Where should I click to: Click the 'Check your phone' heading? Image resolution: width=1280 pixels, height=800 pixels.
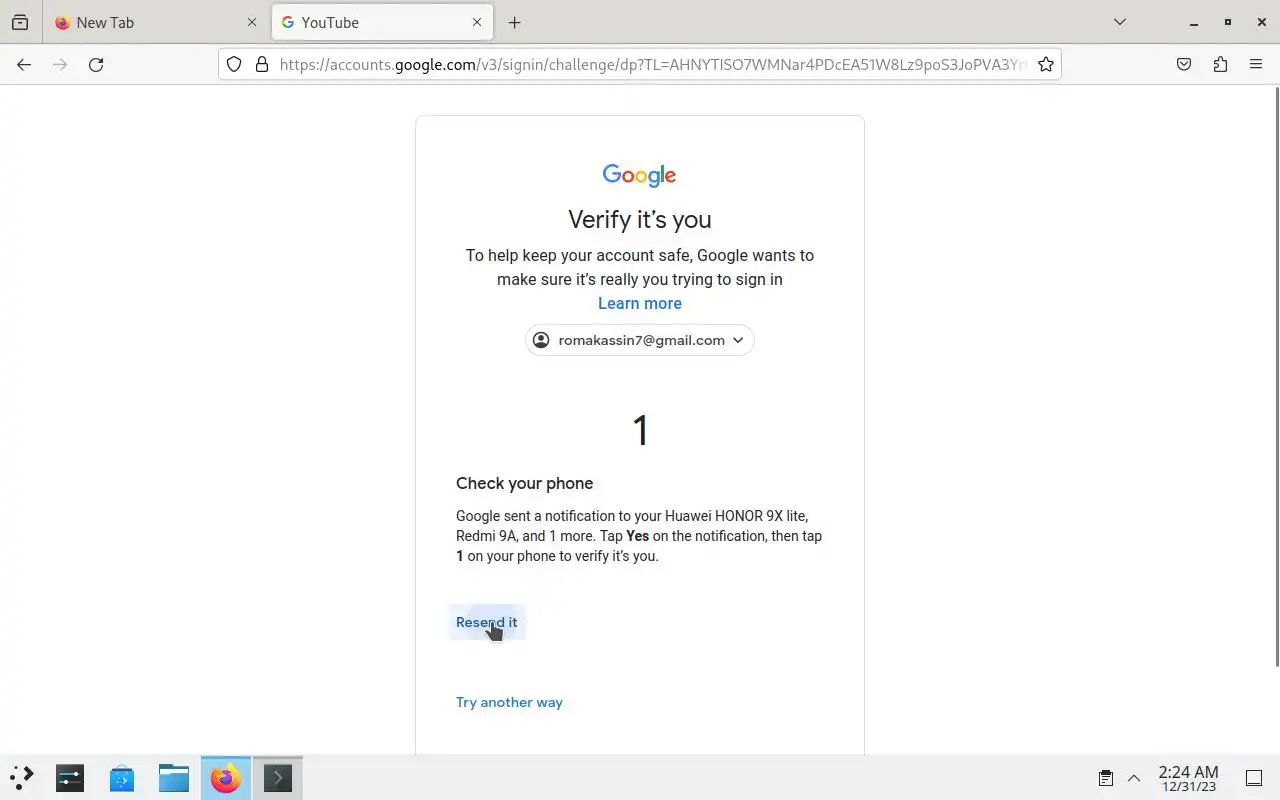click(525, 483)
